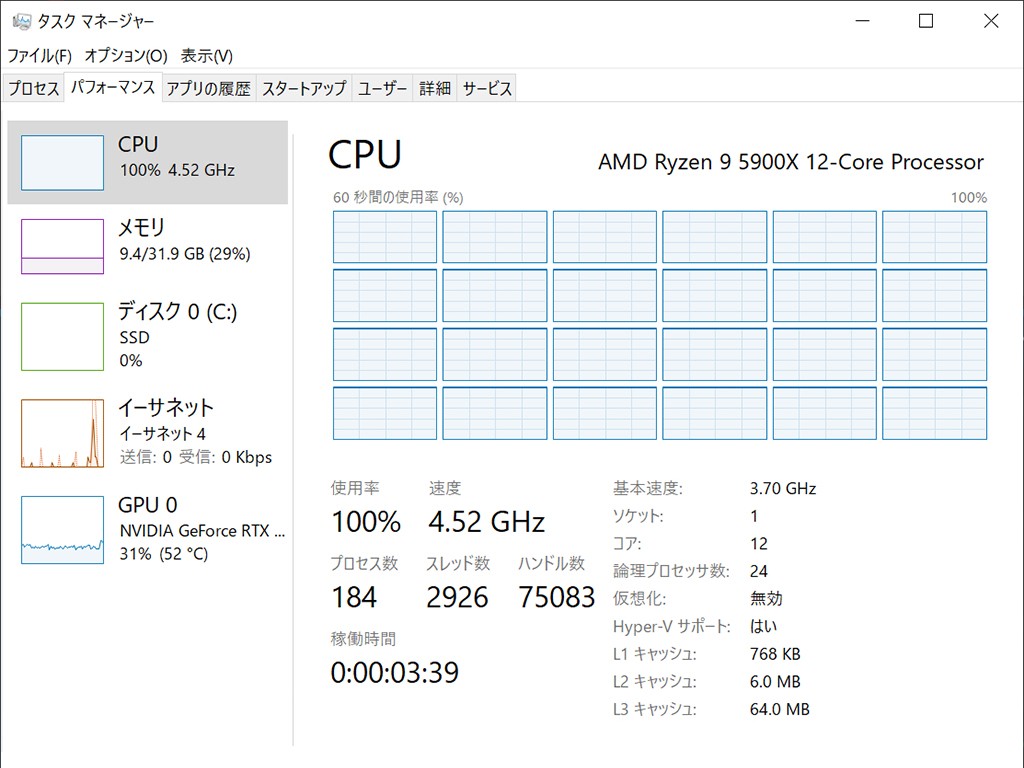The height and width of the screenshot is (768, 1024).
Task: Select the ディスク 0 (C:) mini graph
Action: tap(62, 336)
